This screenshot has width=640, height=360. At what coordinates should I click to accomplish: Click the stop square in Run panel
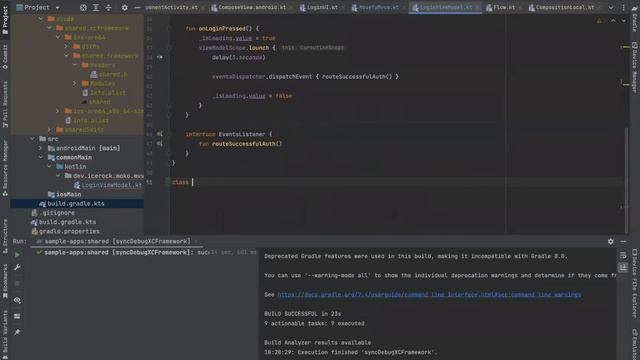17,284
